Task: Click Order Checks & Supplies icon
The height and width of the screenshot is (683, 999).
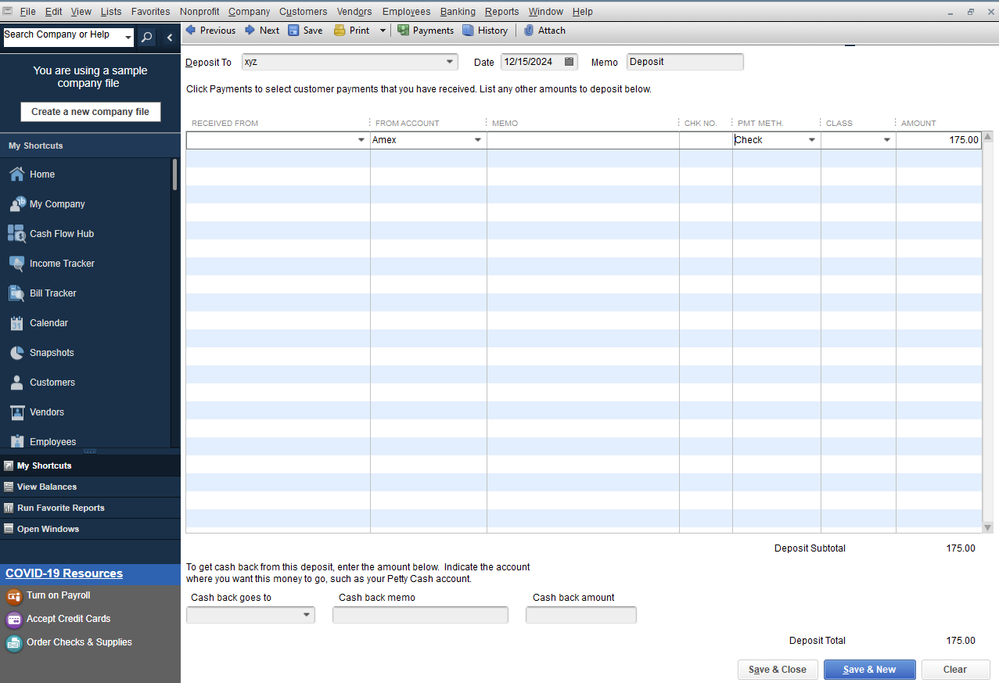Action: click(x=13, y=643)
